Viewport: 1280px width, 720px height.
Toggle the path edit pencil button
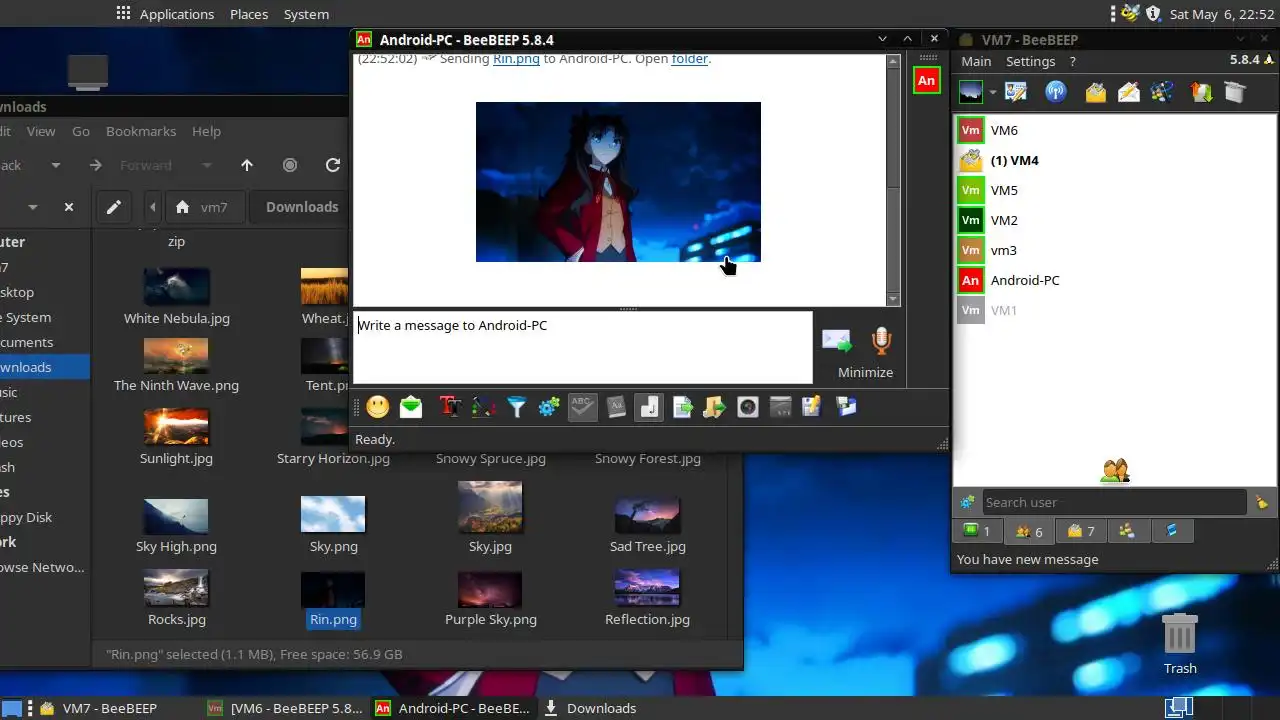click(114, 207)
